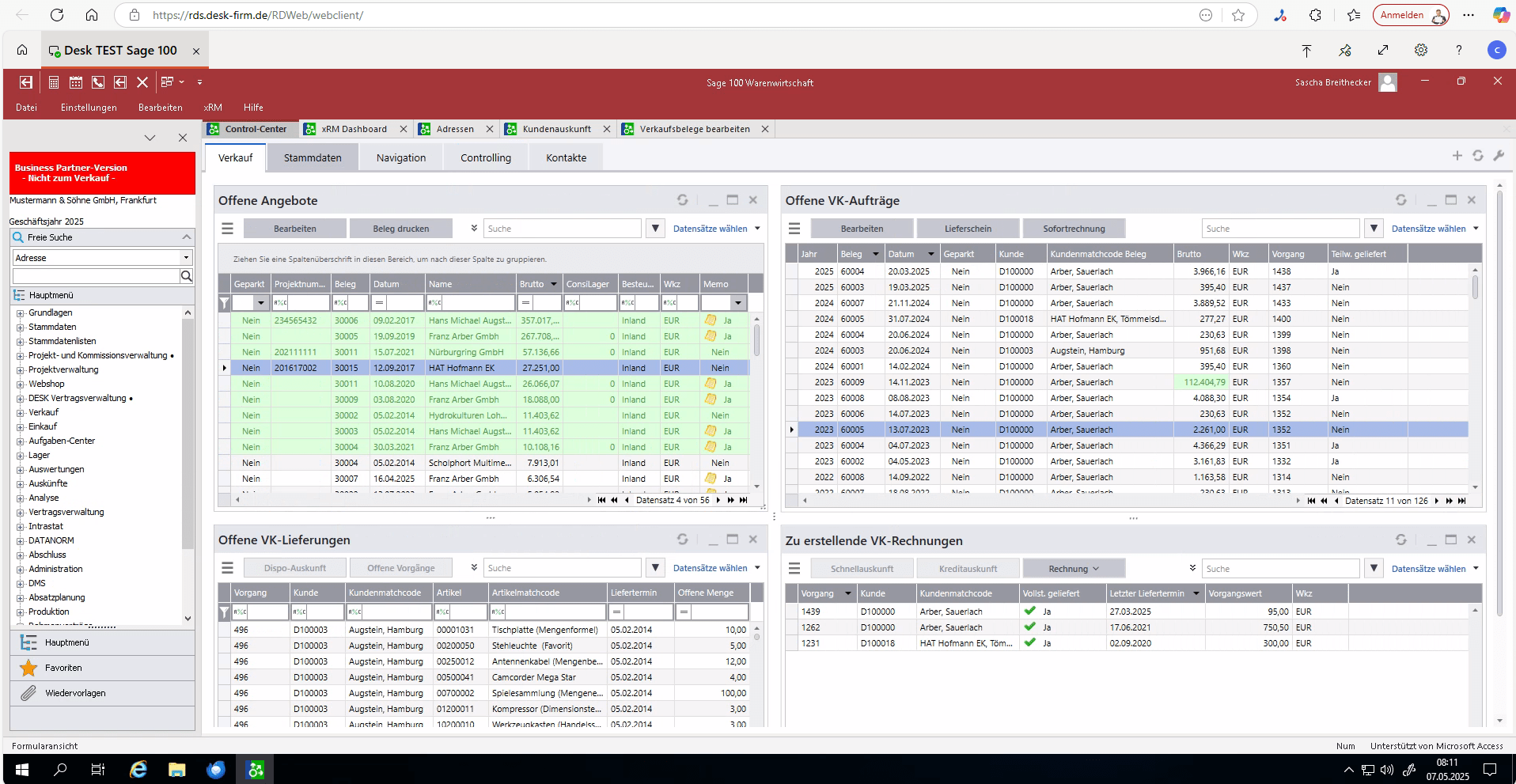Screen dimensions: 1516x784
Task: Expand more buttons chevron in Offene VK-Lieferungen
Action: 474,567
